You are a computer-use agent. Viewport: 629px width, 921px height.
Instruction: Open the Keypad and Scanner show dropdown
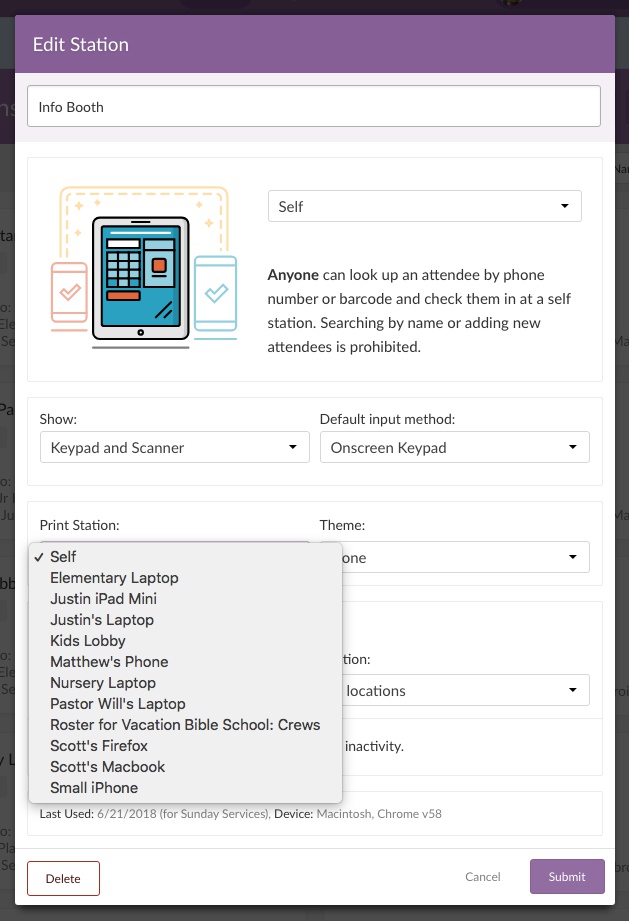coord(174,448)
